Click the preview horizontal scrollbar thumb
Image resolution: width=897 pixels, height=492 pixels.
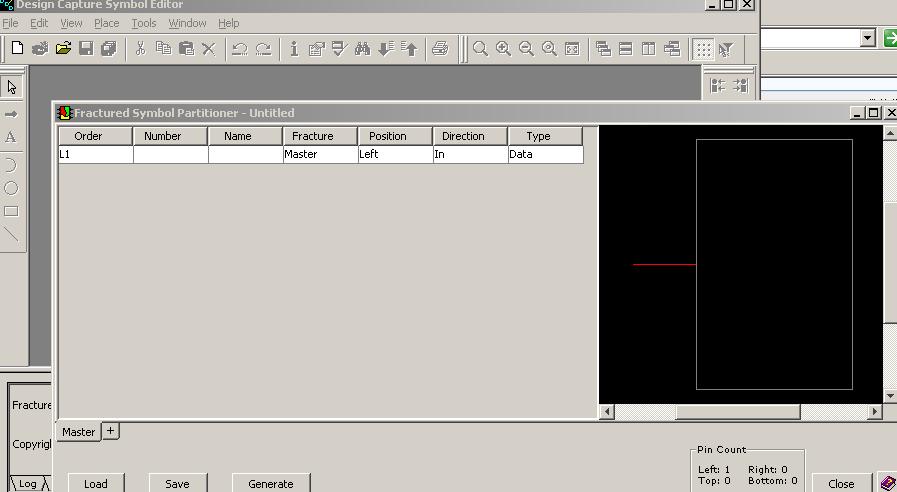tap(738, 411)
